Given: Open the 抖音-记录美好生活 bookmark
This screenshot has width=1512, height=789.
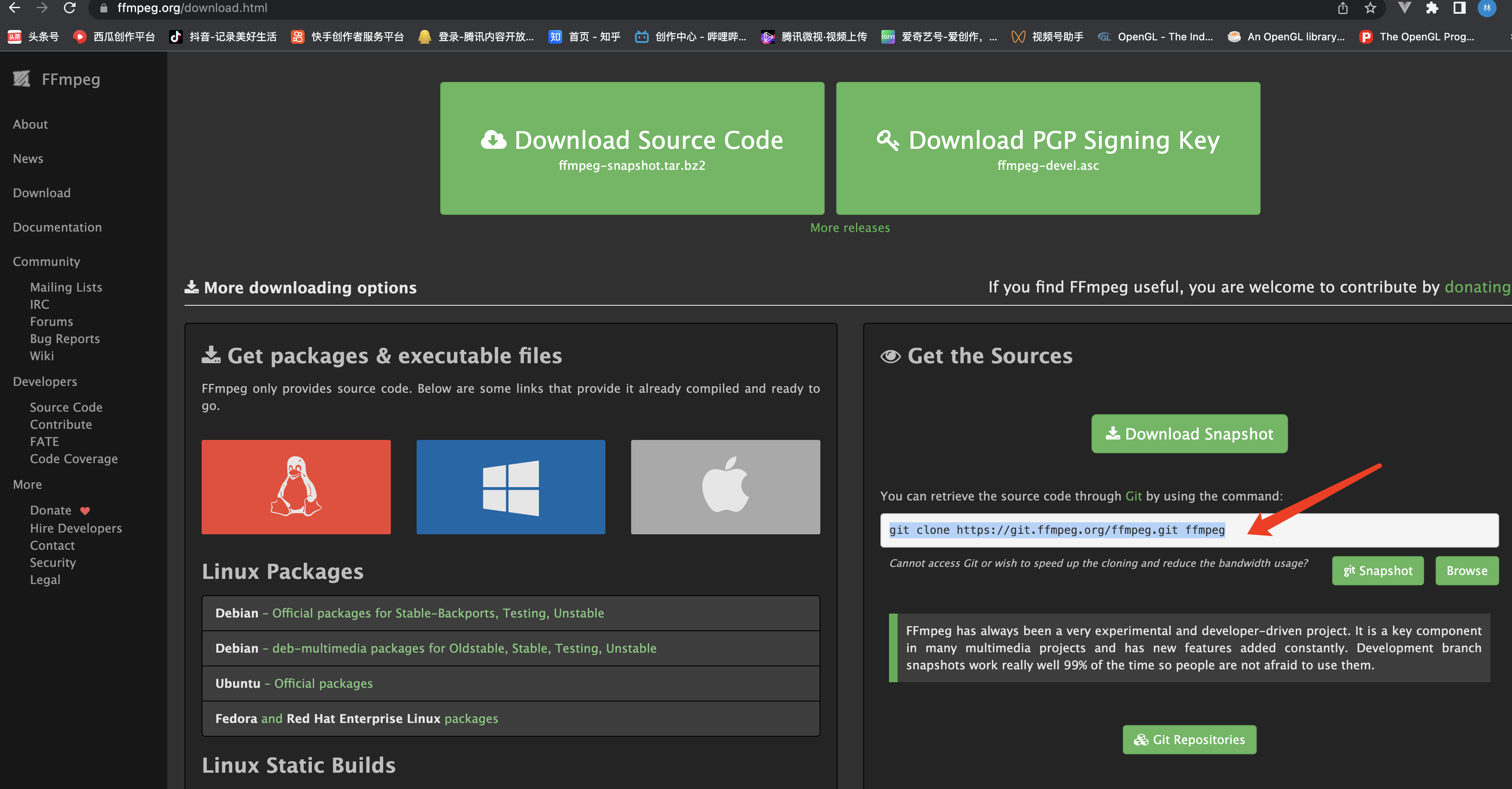Looking at the screenshot, I should [x=222, y=36].
